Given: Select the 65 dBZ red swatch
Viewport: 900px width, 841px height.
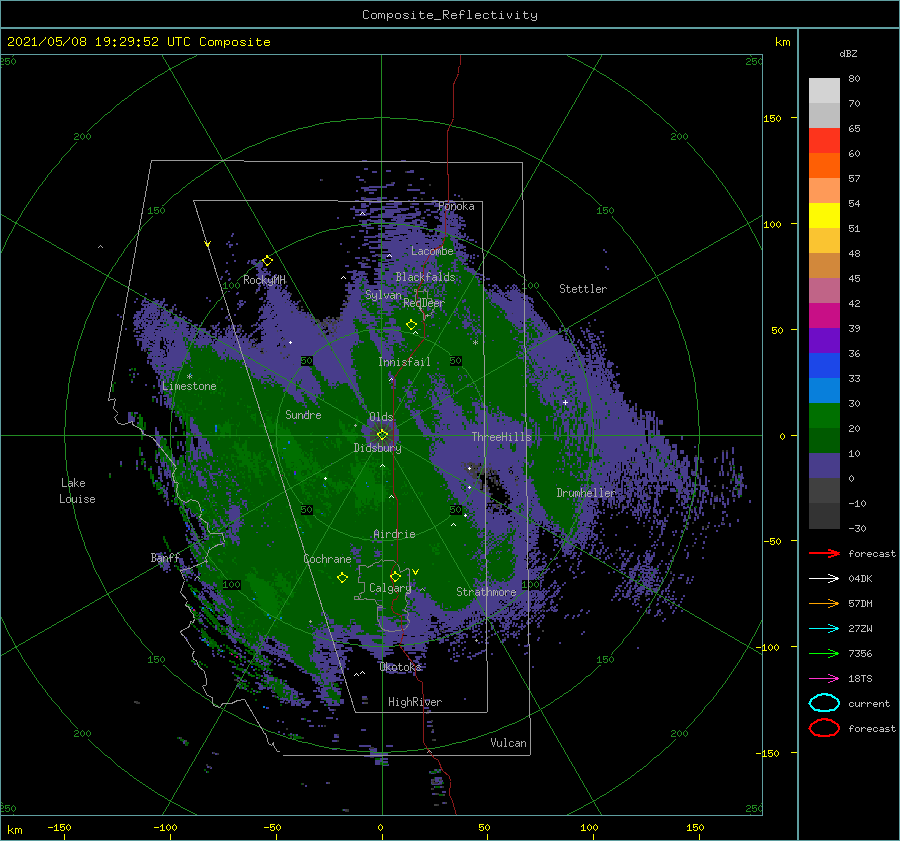Looking at the screenshot, I should click(824, 141).
